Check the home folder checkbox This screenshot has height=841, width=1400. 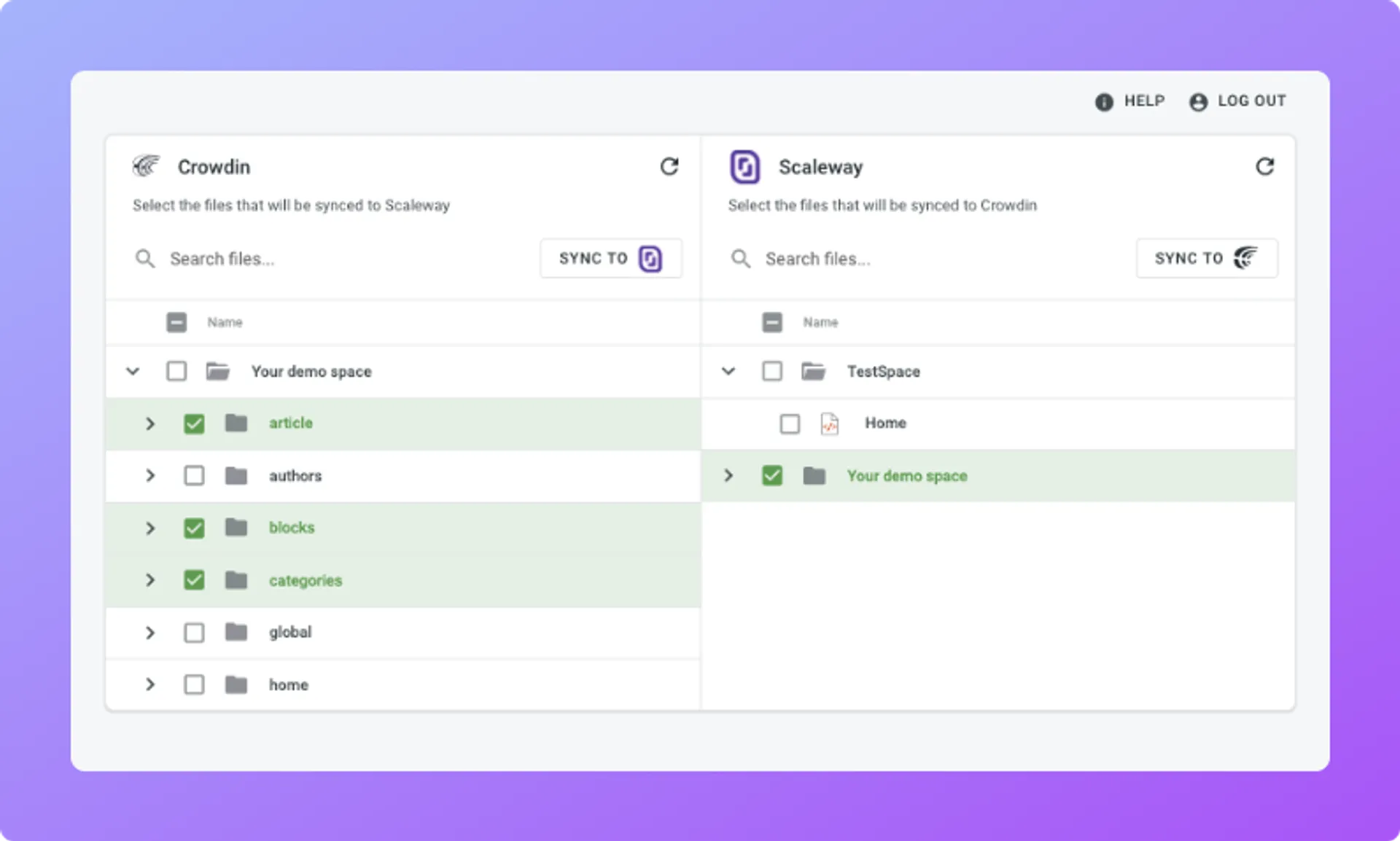point(194,684)
